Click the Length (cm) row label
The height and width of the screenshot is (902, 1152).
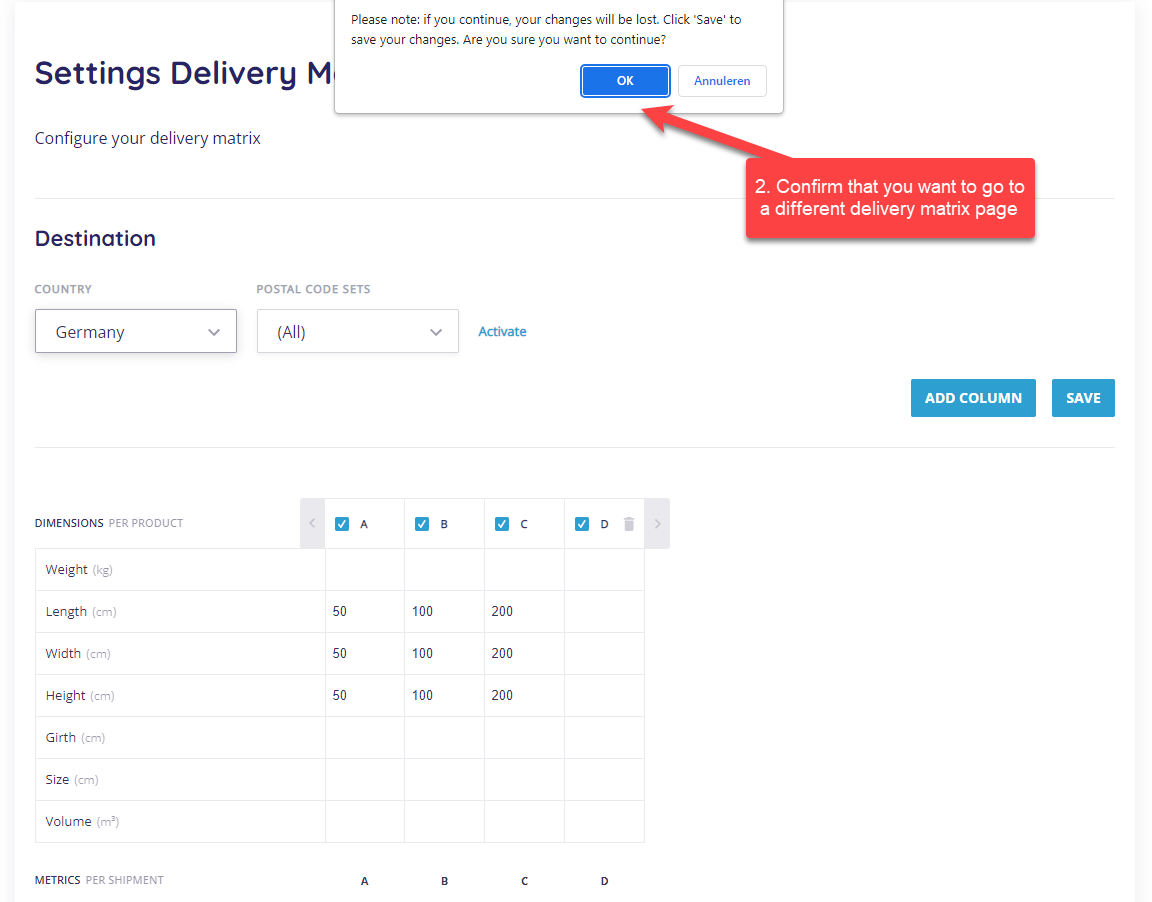pos(81,611)
